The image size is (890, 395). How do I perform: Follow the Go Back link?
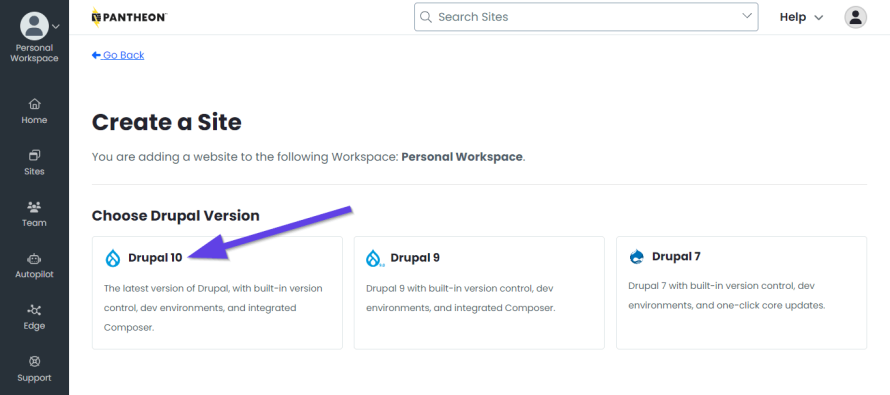[118, 55]
